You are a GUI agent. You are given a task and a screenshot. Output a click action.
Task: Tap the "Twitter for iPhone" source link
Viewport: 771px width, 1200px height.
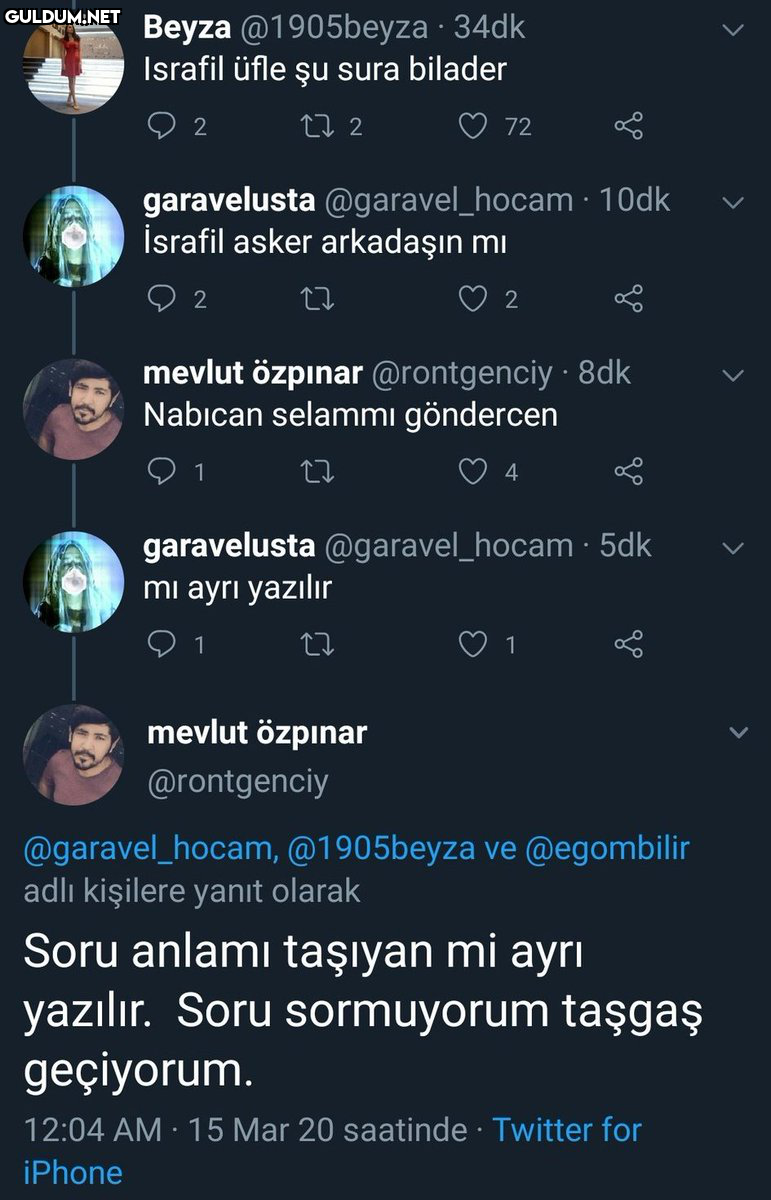click(566, 1130)
